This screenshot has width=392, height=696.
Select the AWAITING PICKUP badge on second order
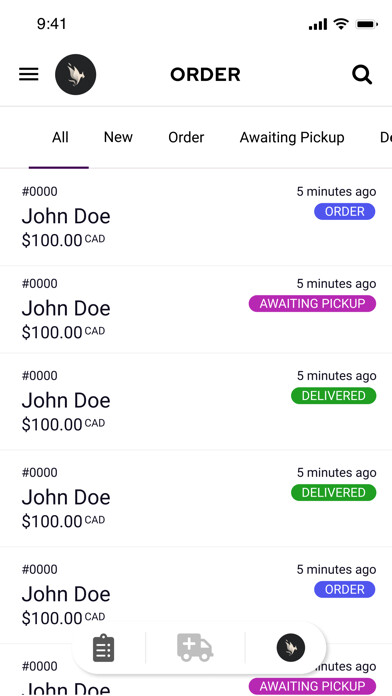pyautogui.click(x=312, y=304)
